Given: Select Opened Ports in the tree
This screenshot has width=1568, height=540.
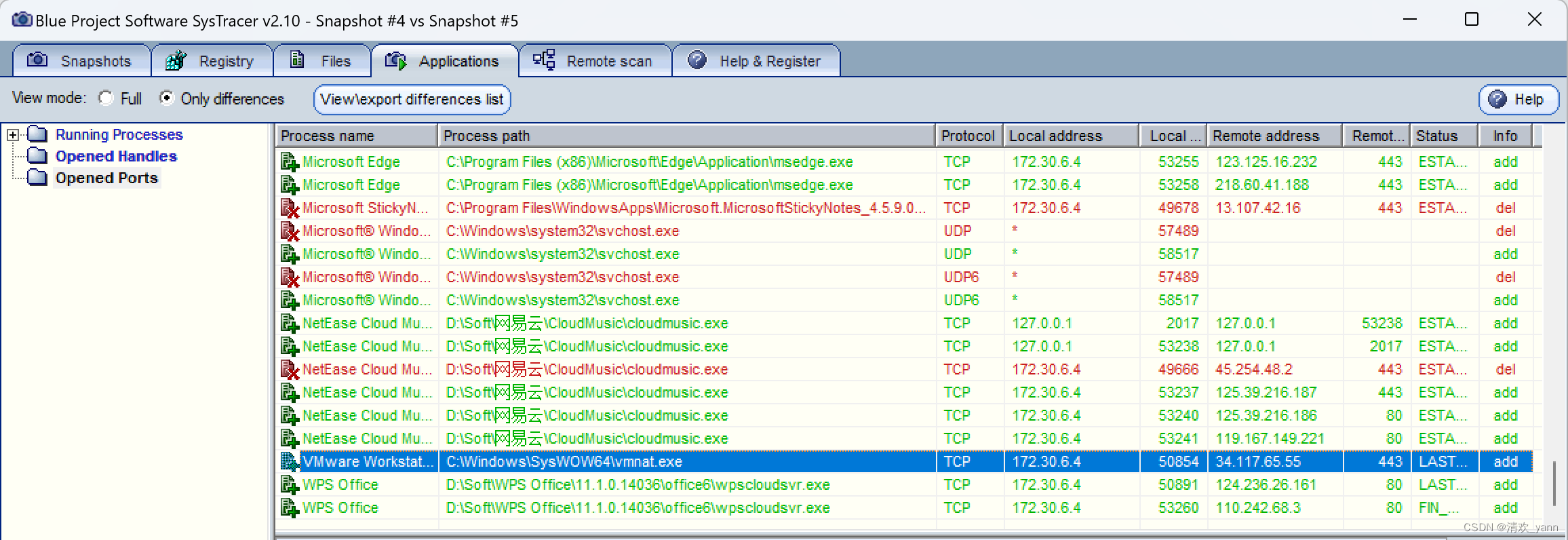Looking at the screenshot, I should coord(106,178).
